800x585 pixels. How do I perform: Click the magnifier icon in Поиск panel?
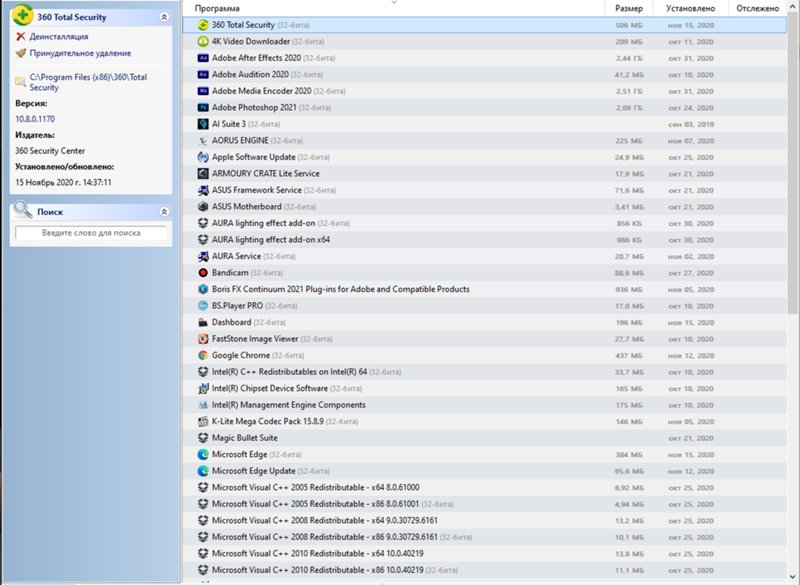[23, 209]
